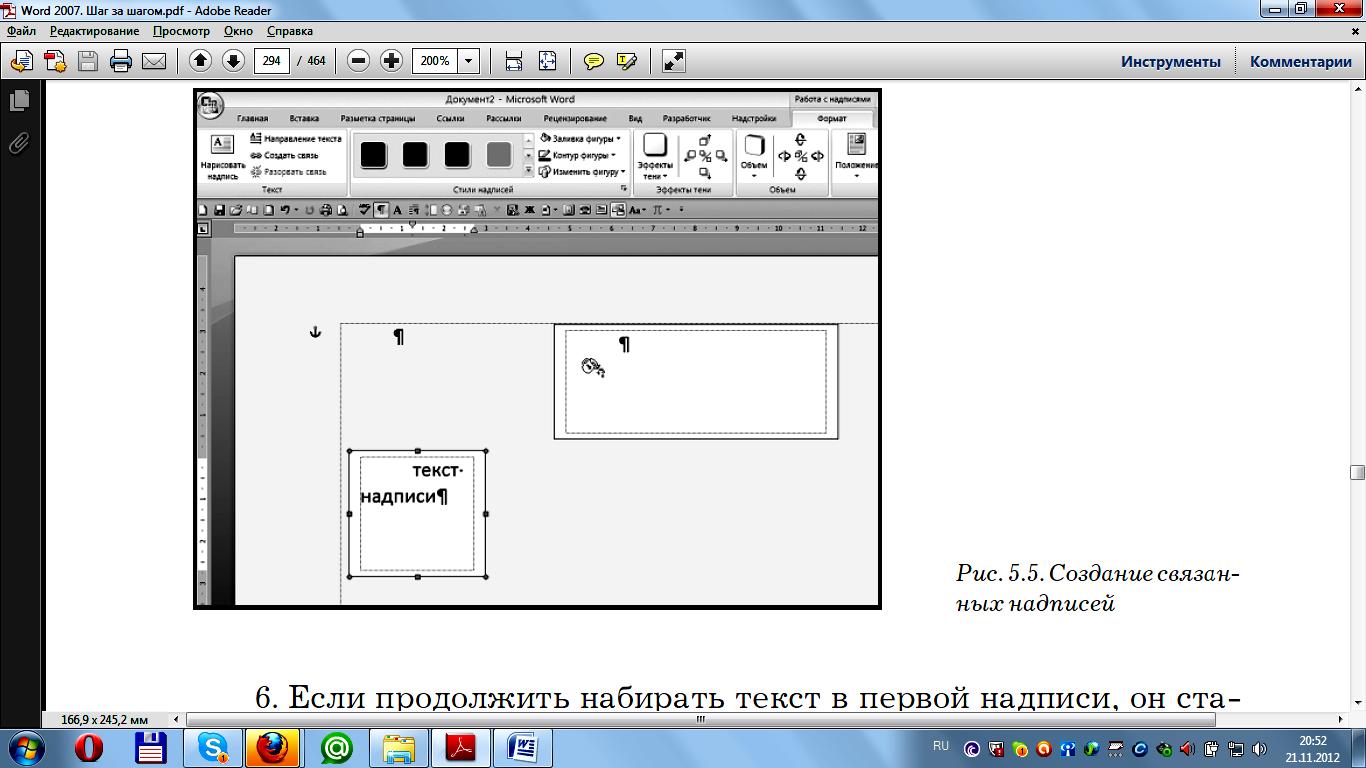Fit page to window width icon
Screen dimensions: 1366x768
click(514, 61)
